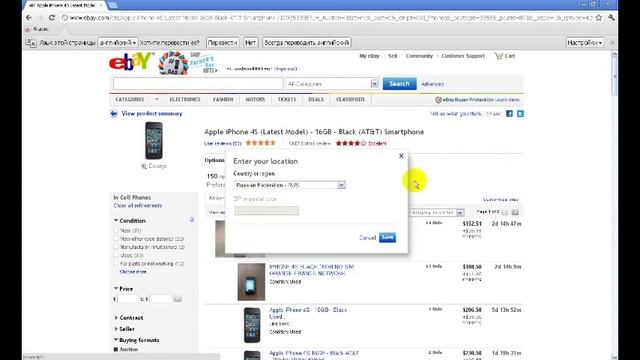Close the Enter your location dialog
This screenshot has width=640, height=360.
[x=401, y=156]
